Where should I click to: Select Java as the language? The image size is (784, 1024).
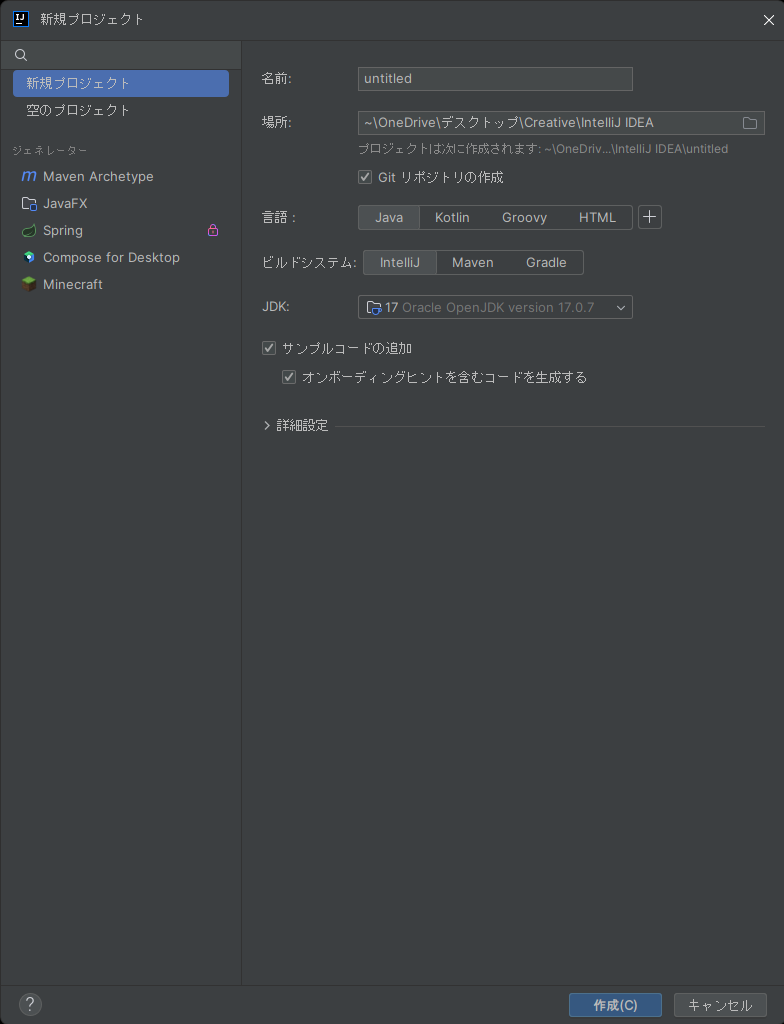[x=389, y=217]
